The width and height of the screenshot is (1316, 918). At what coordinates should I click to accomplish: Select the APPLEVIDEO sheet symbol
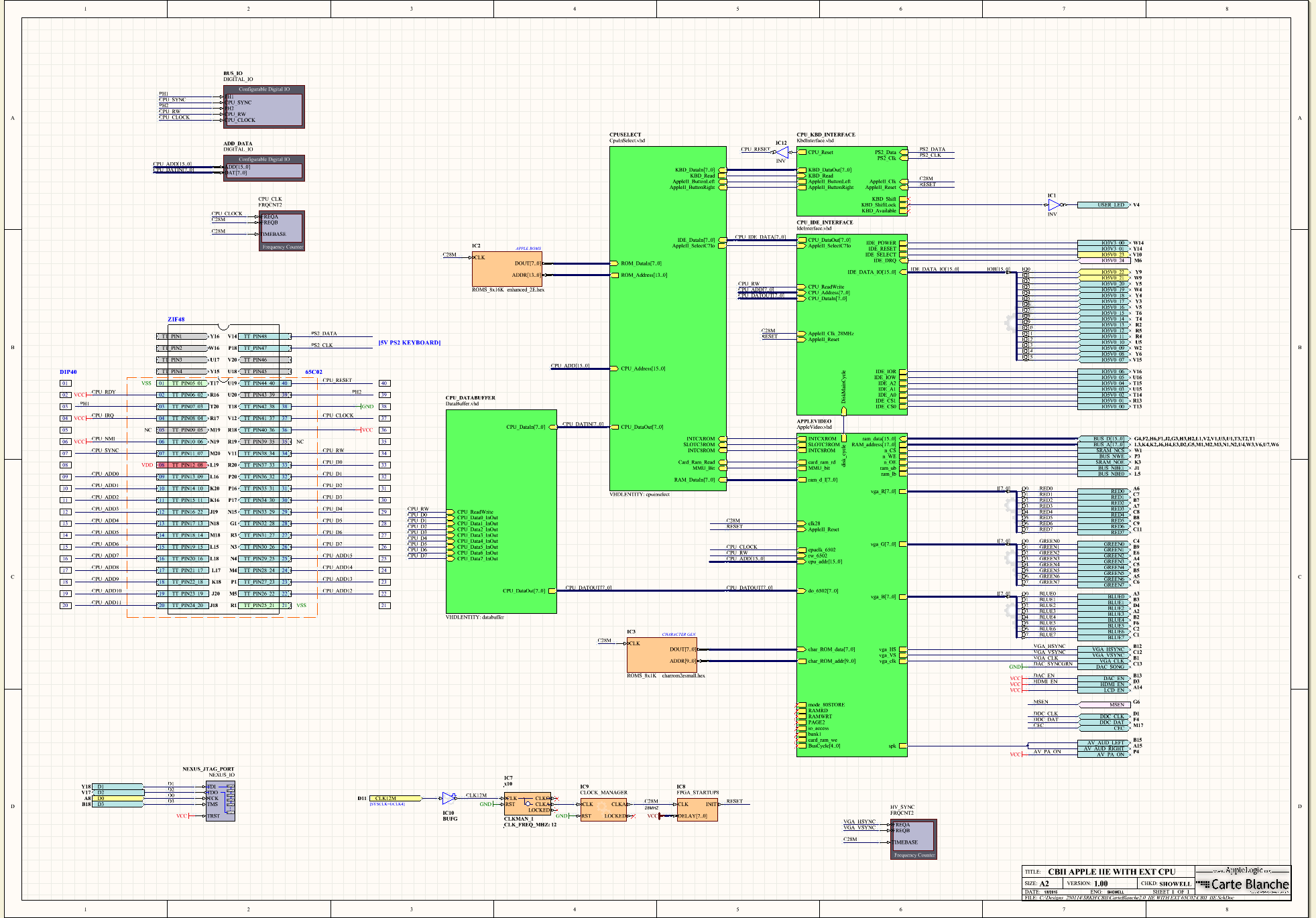(851, 595)
